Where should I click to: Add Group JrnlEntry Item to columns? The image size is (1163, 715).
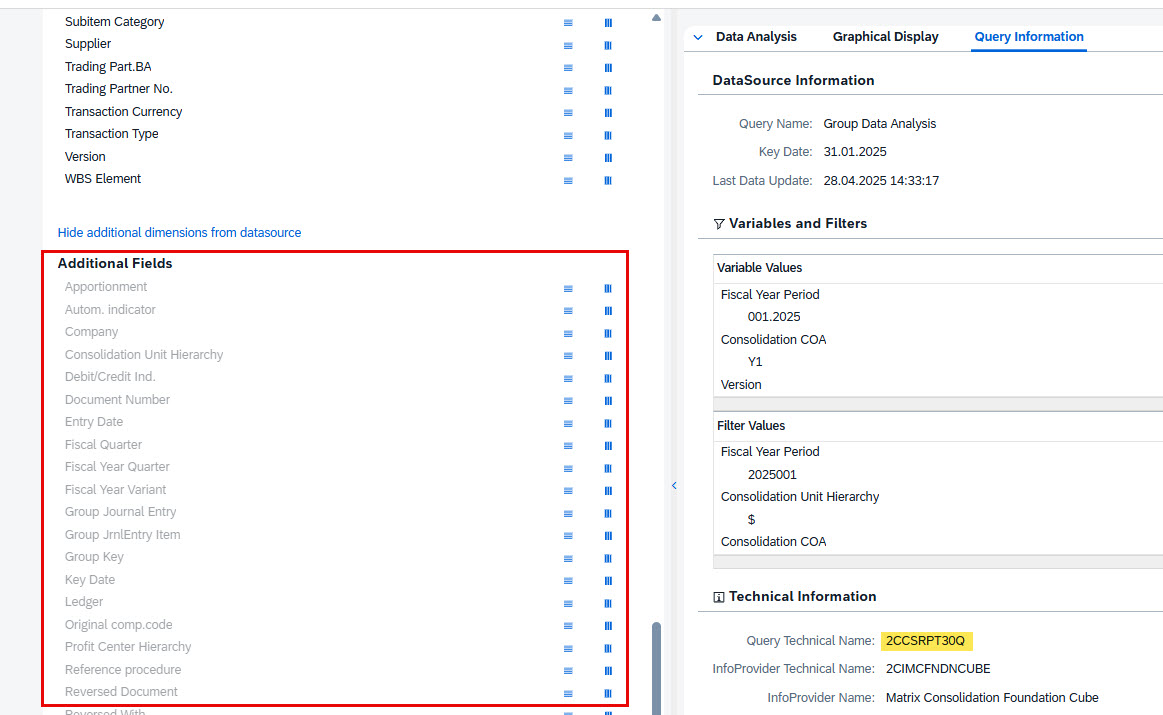point(608,536)
